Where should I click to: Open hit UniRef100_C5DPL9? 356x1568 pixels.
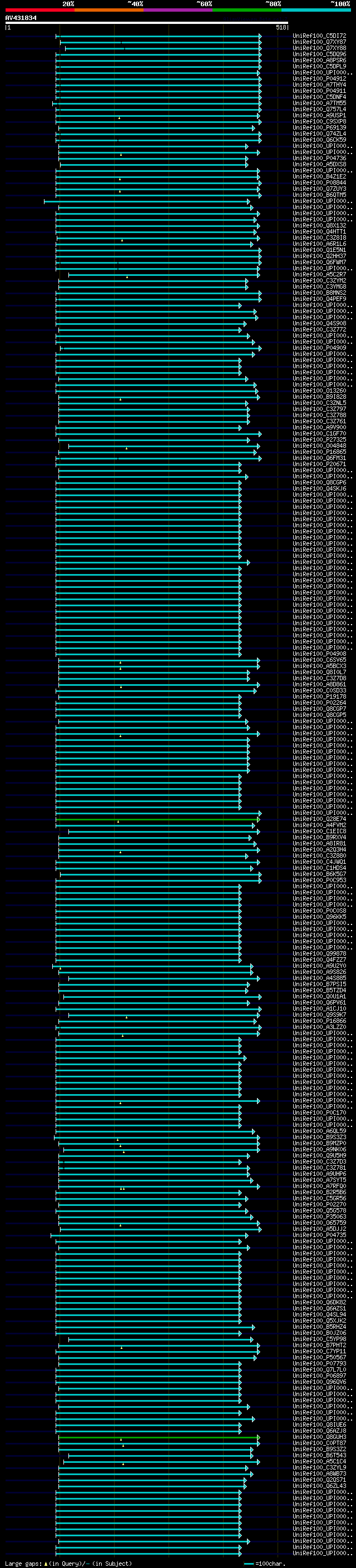tap(319, 66)
